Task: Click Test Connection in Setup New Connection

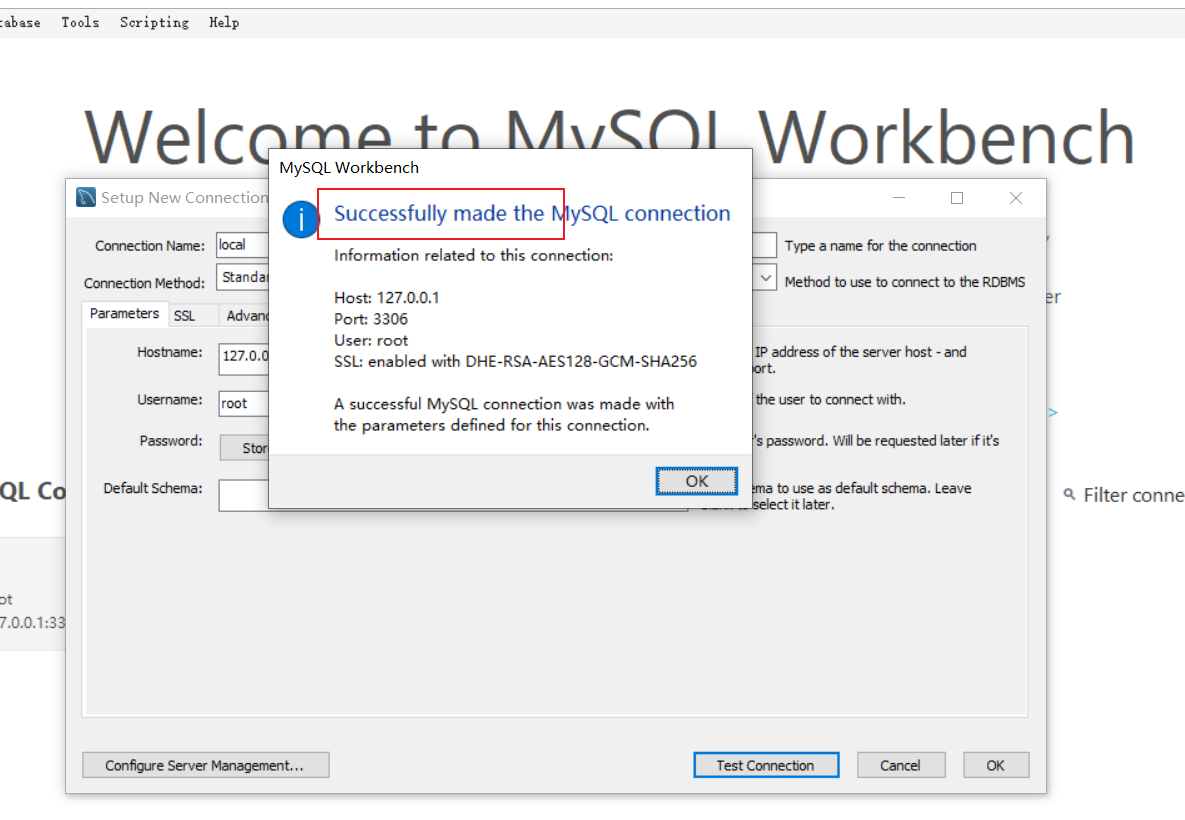Action: (766, 765)
